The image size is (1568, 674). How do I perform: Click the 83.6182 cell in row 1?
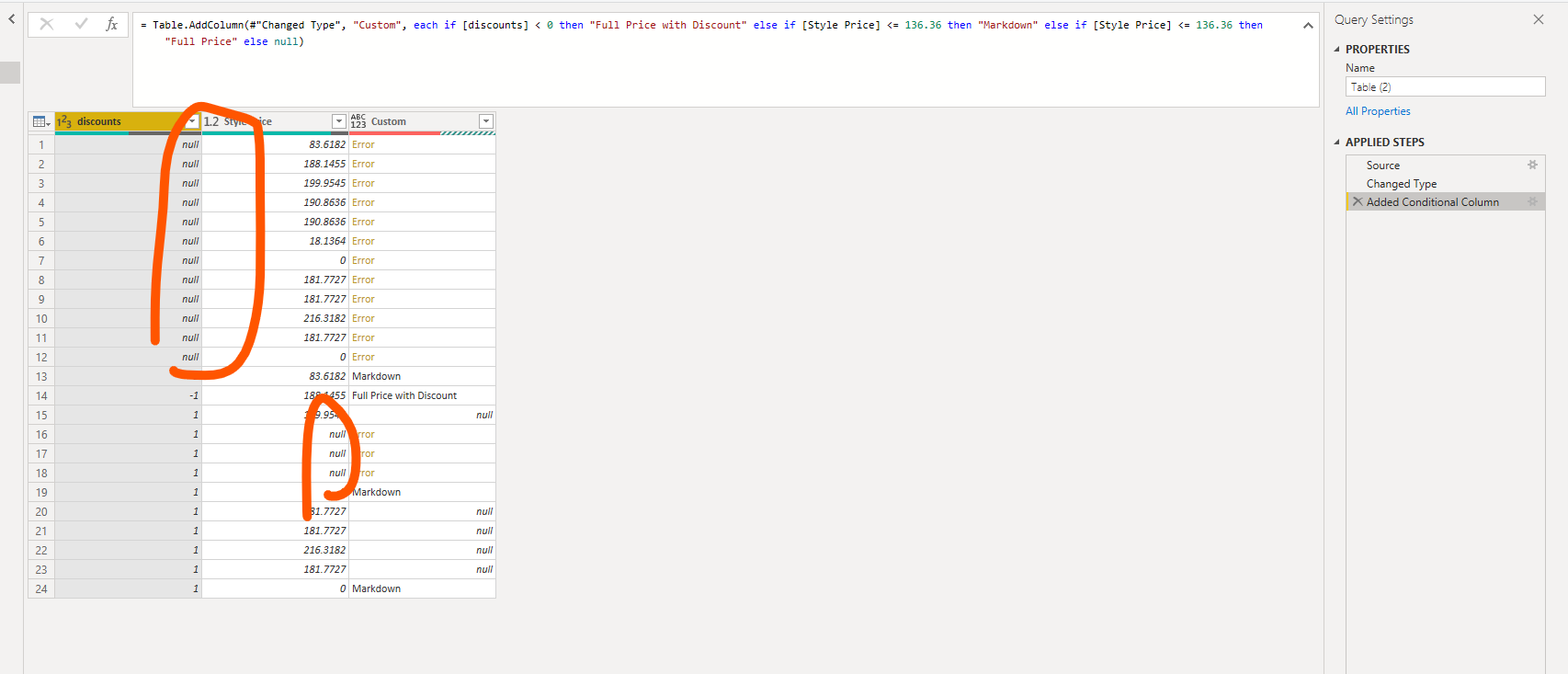tap(275, 144)
